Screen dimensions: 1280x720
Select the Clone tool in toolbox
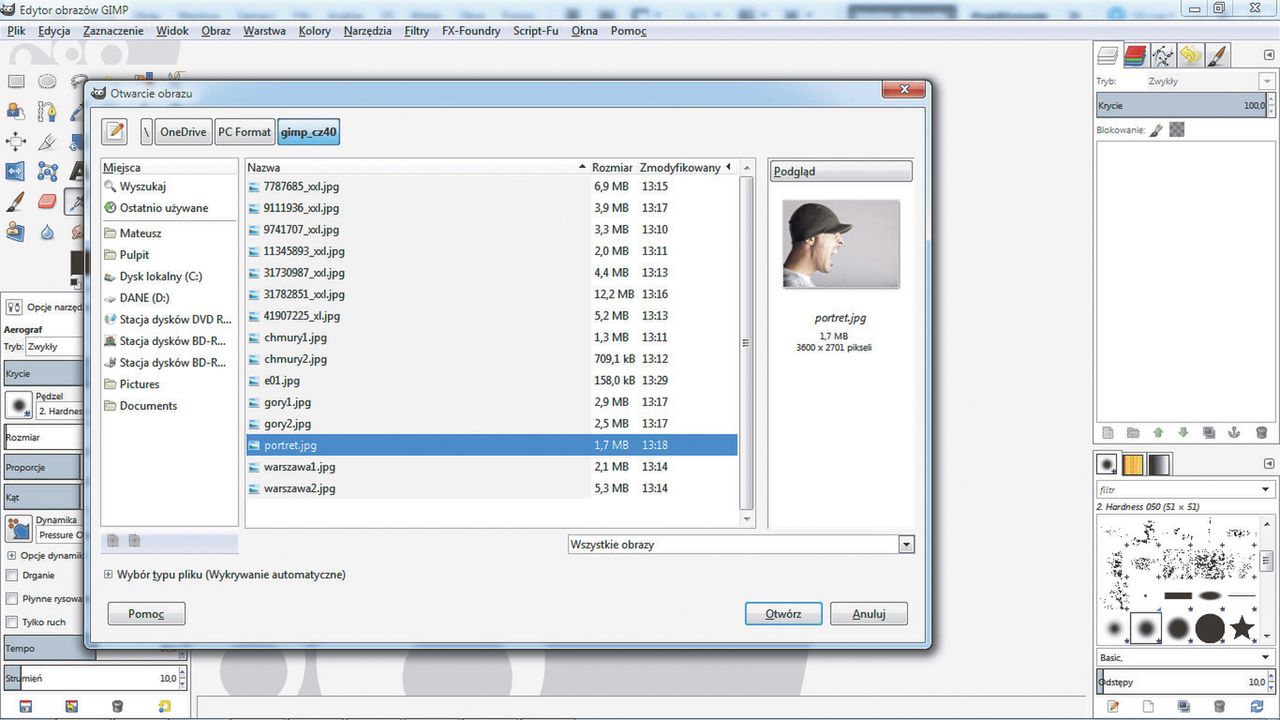click(x=16, y=232)
